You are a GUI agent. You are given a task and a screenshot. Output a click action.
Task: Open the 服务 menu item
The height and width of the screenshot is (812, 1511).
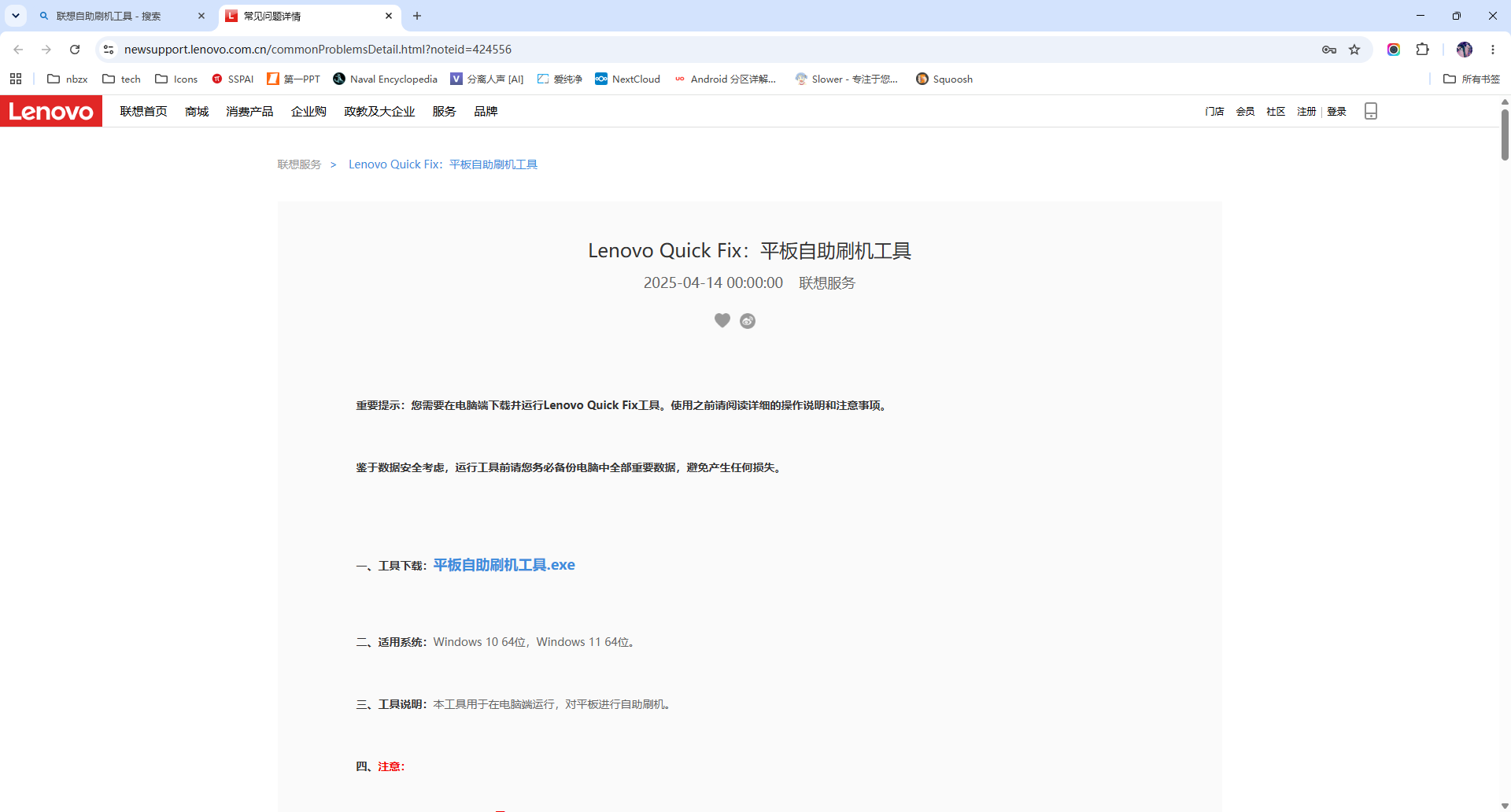tap(444, 111)
